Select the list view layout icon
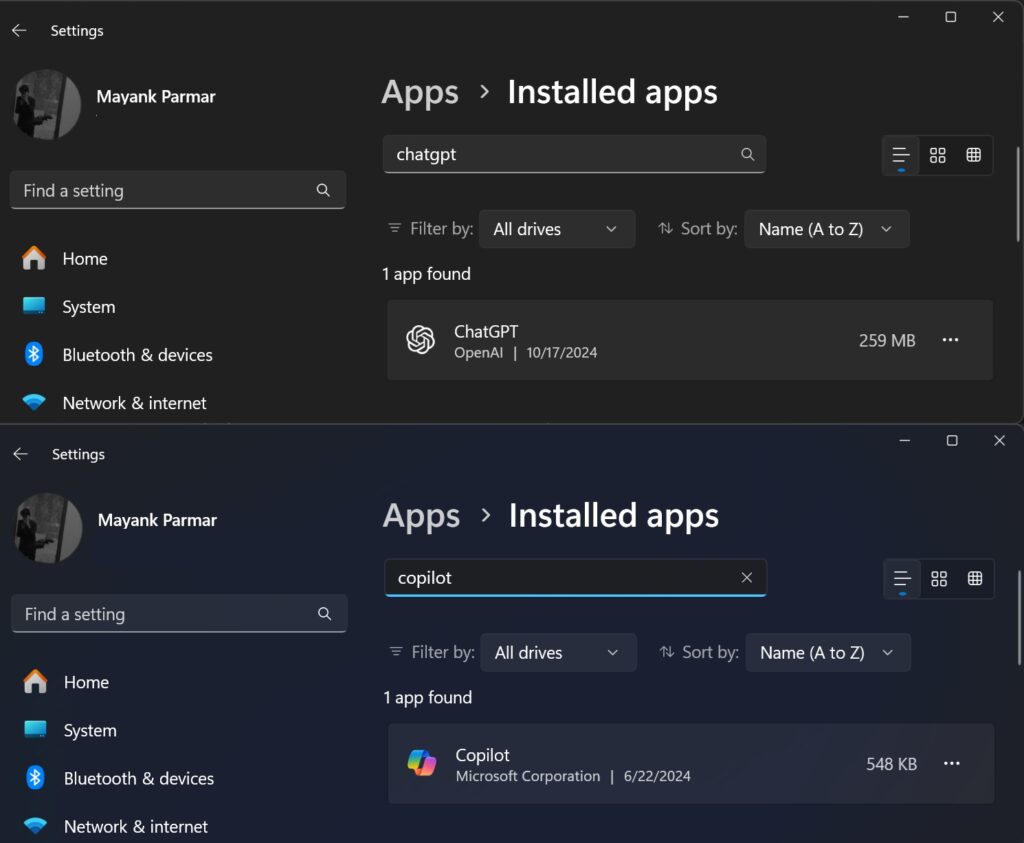The height and width of the screenshot is (843, 1024). [899, 155]
